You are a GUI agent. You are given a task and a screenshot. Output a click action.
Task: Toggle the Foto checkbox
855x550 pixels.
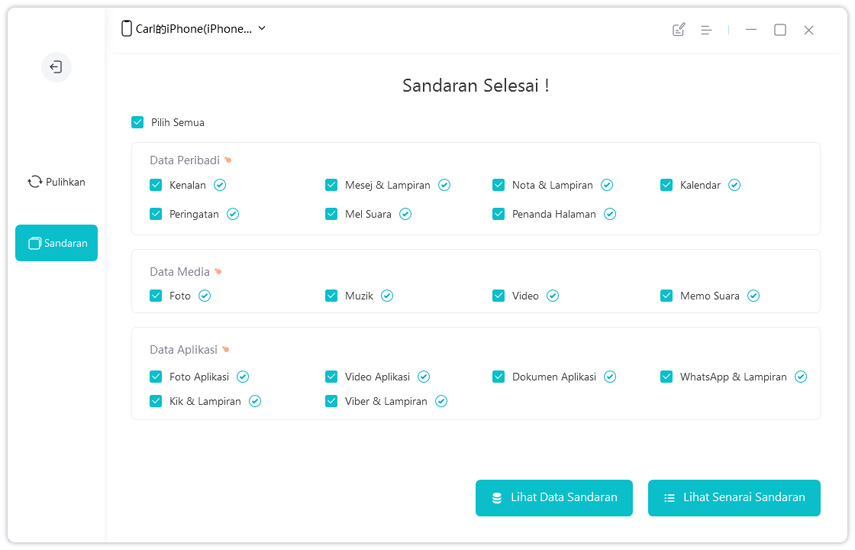pyautogui.click(x=156, y=296)
